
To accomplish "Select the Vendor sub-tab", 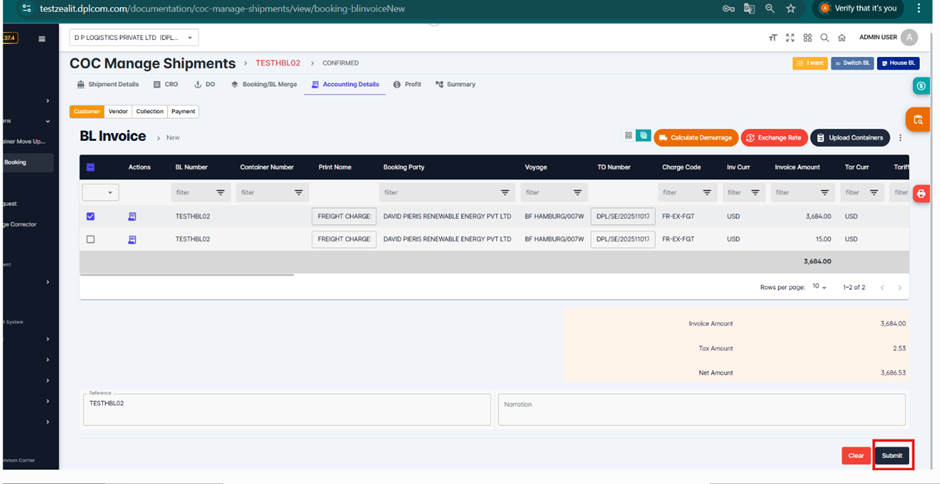I will tap(118, 112).
